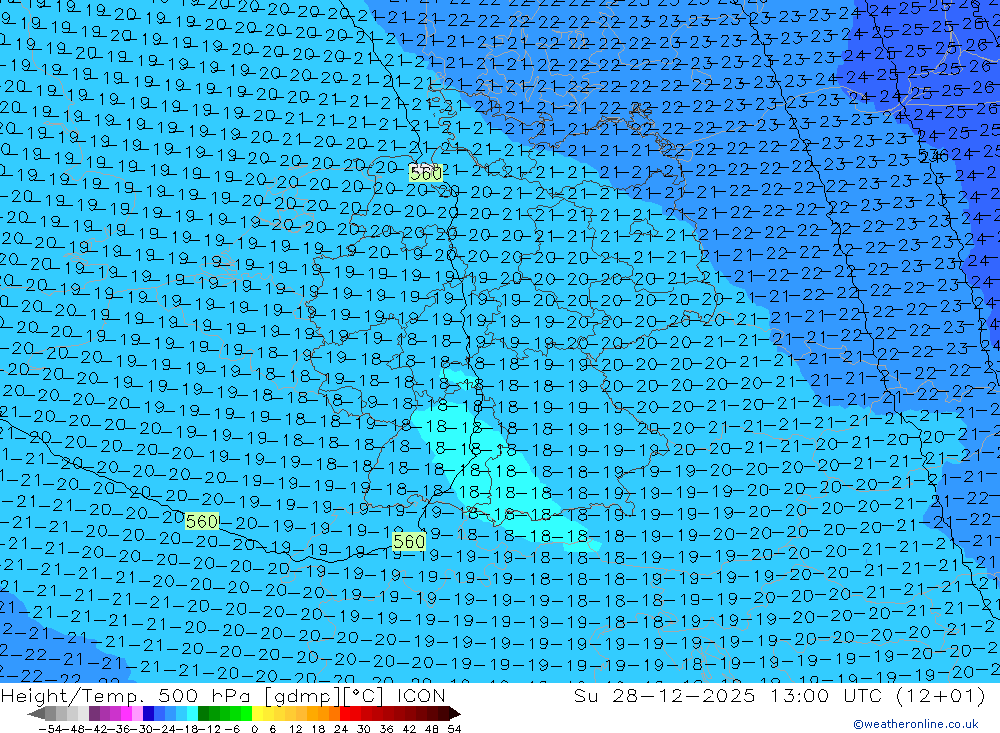The height and width of the screenshot is (733, 1000).
Task: Click the map title "Height/Temp. 500 hPa"
Action: [127, 696]
